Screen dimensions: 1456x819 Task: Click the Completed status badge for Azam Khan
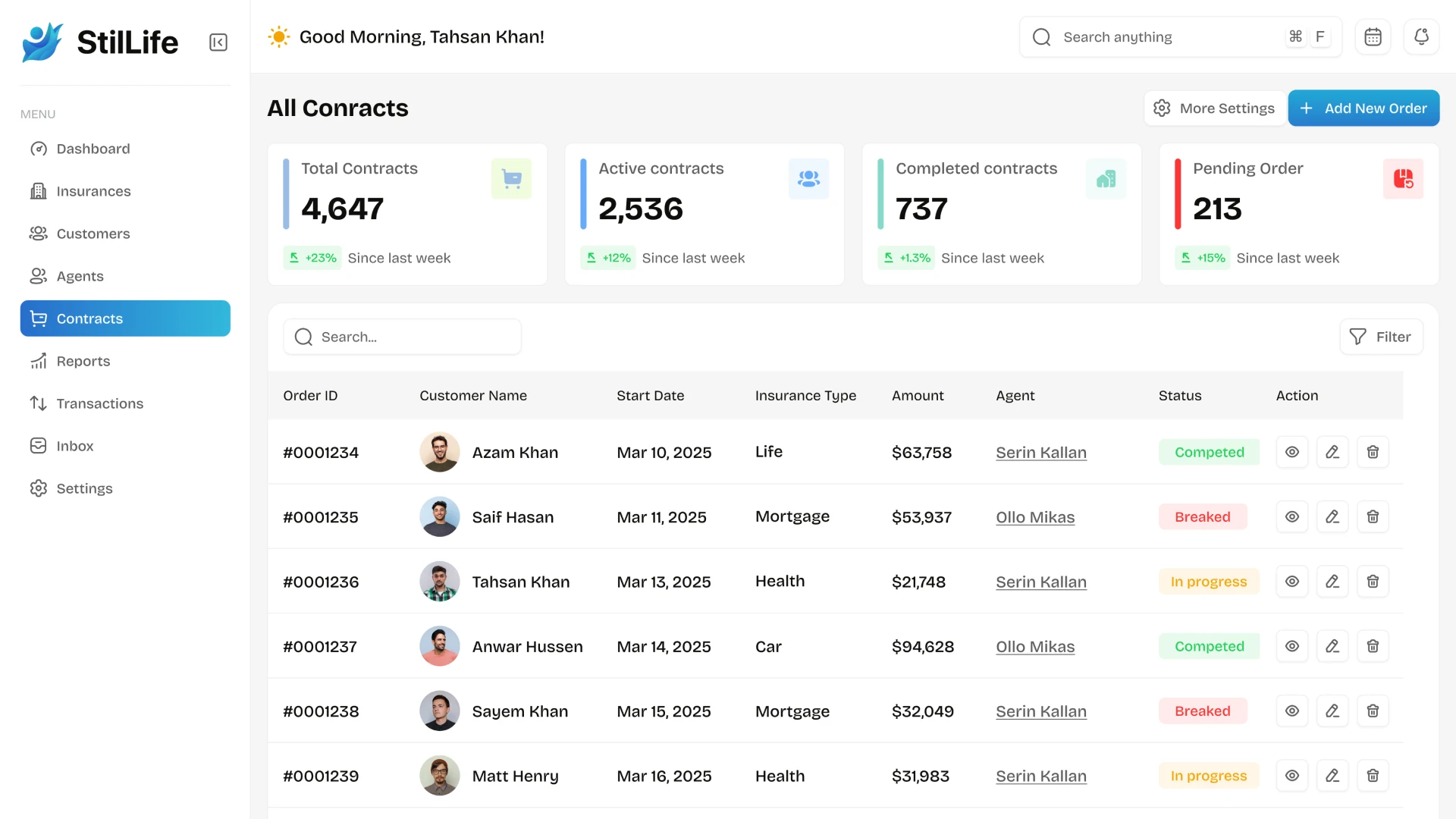(1210, 452)
